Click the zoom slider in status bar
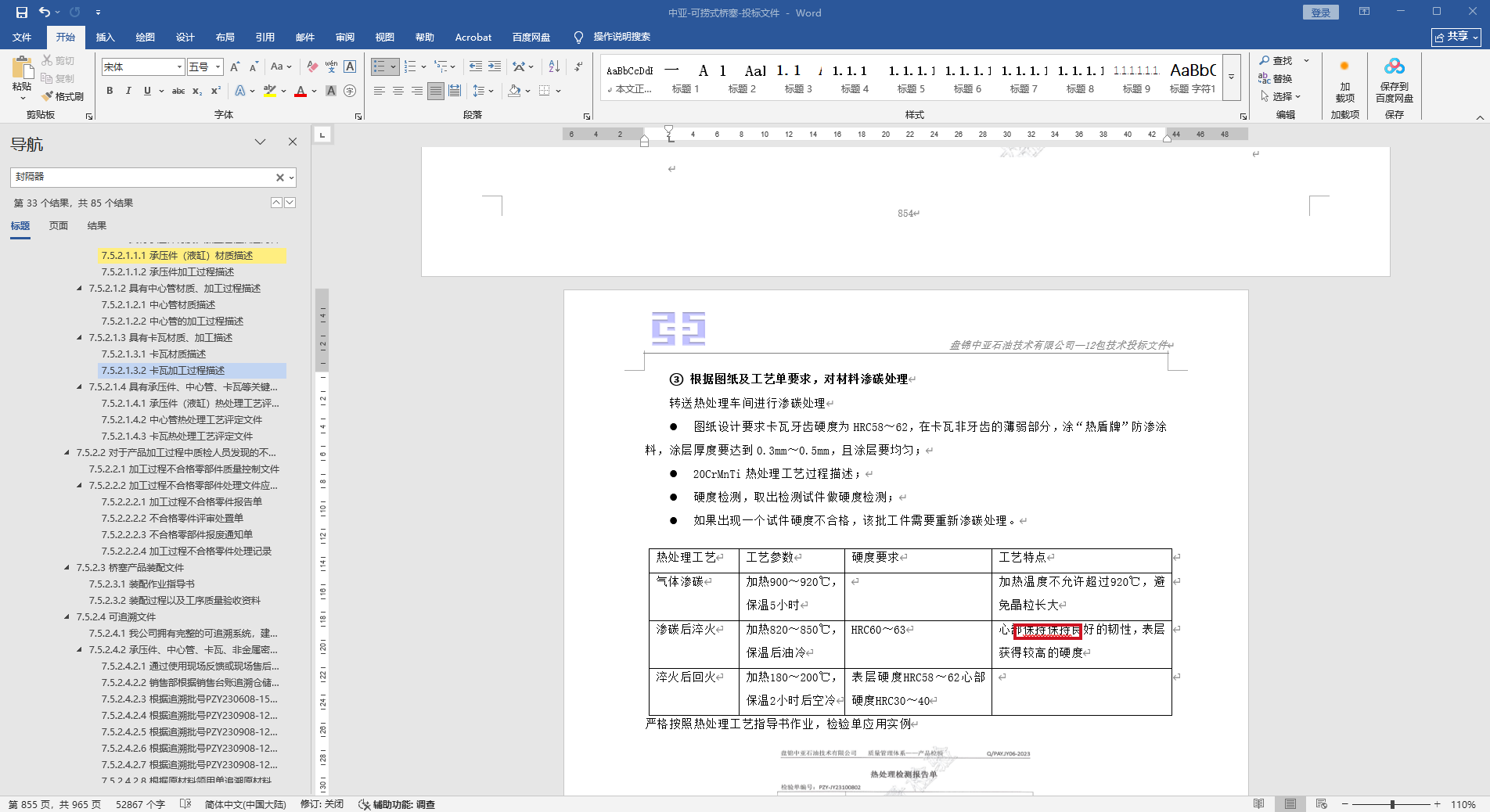 coord(1392,804)
